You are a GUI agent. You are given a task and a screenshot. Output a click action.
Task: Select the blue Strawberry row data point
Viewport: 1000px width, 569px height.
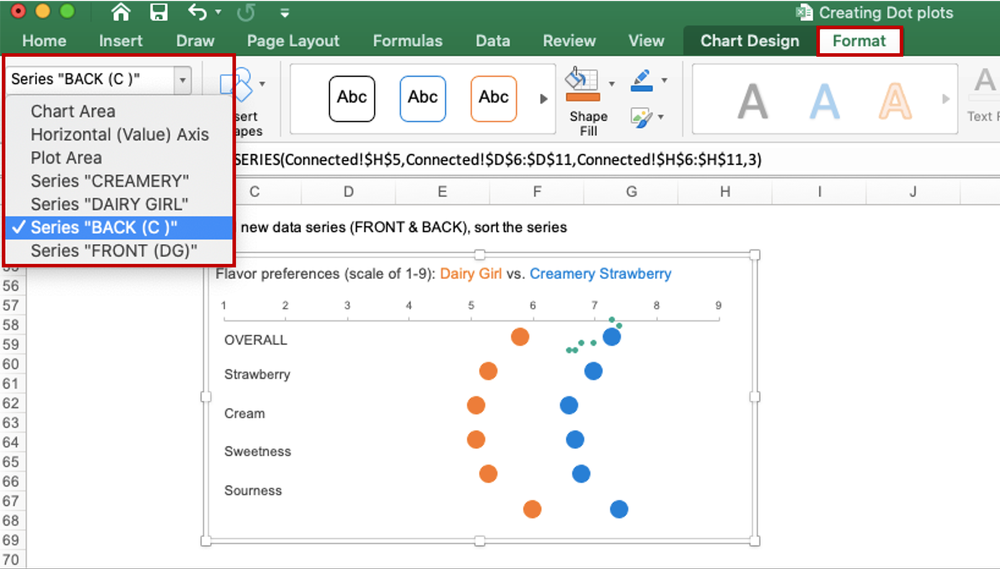point(593,371)
